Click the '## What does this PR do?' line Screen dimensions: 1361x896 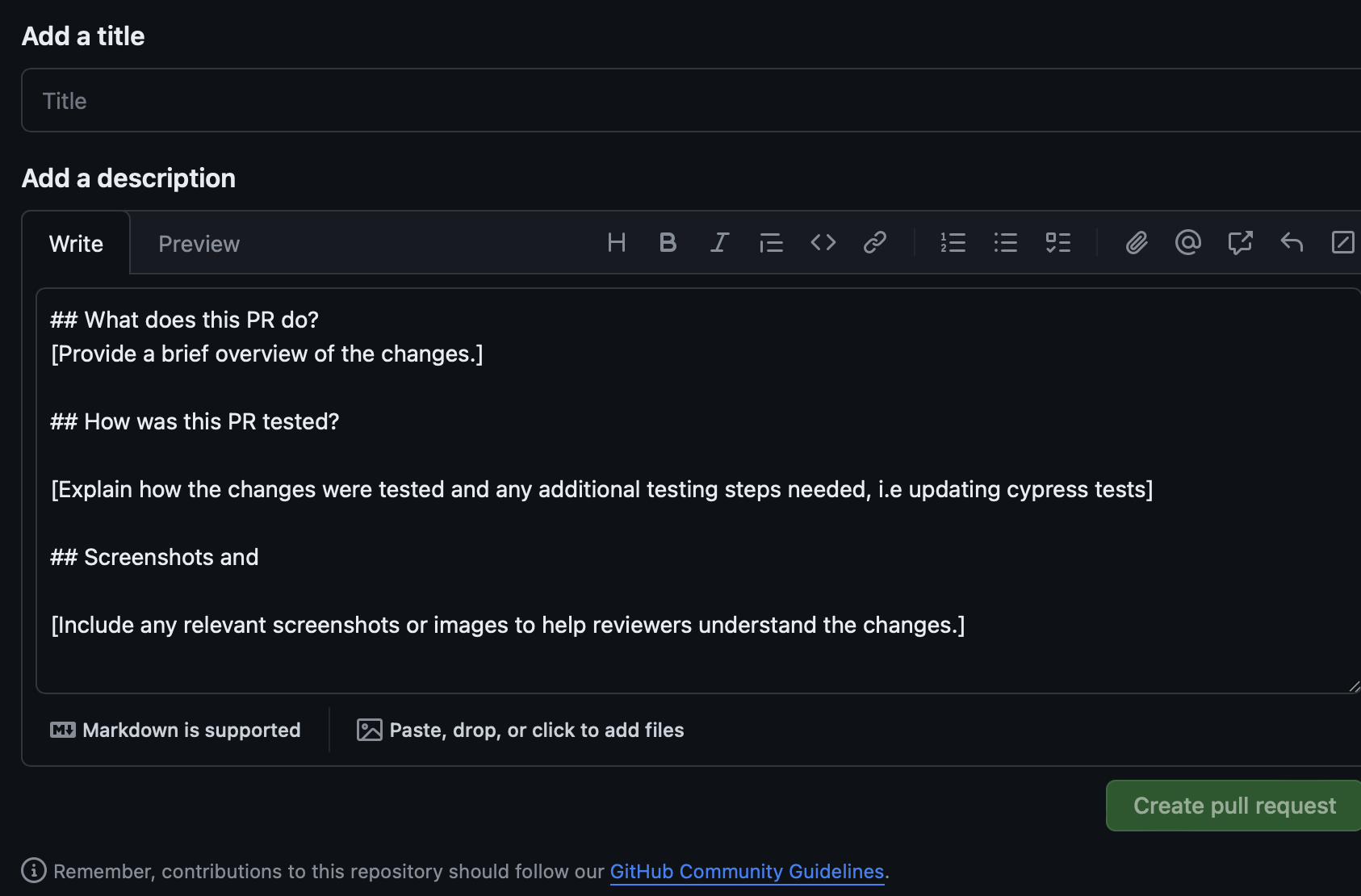coord(185,320)
